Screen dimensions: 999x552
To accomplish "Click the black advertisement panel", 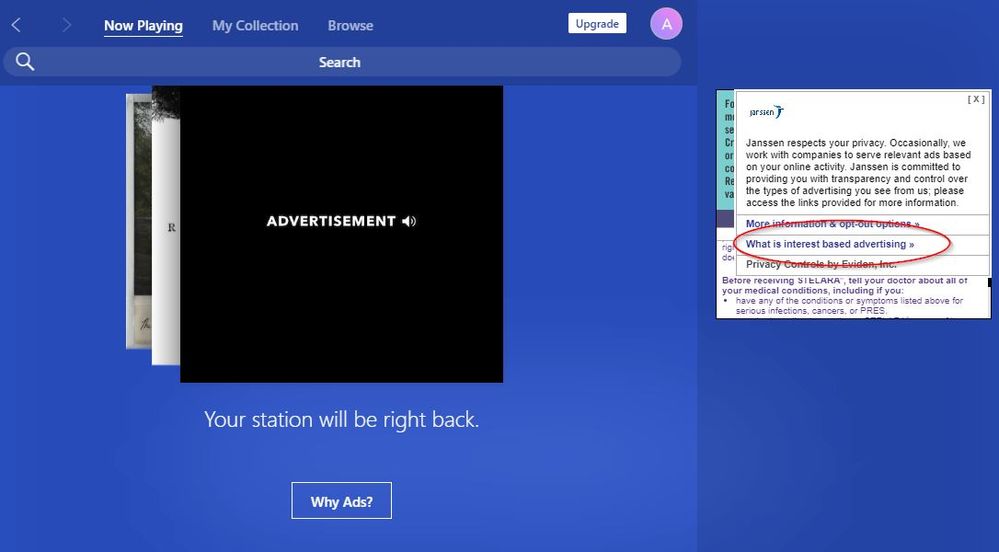I will coord(341,300).
